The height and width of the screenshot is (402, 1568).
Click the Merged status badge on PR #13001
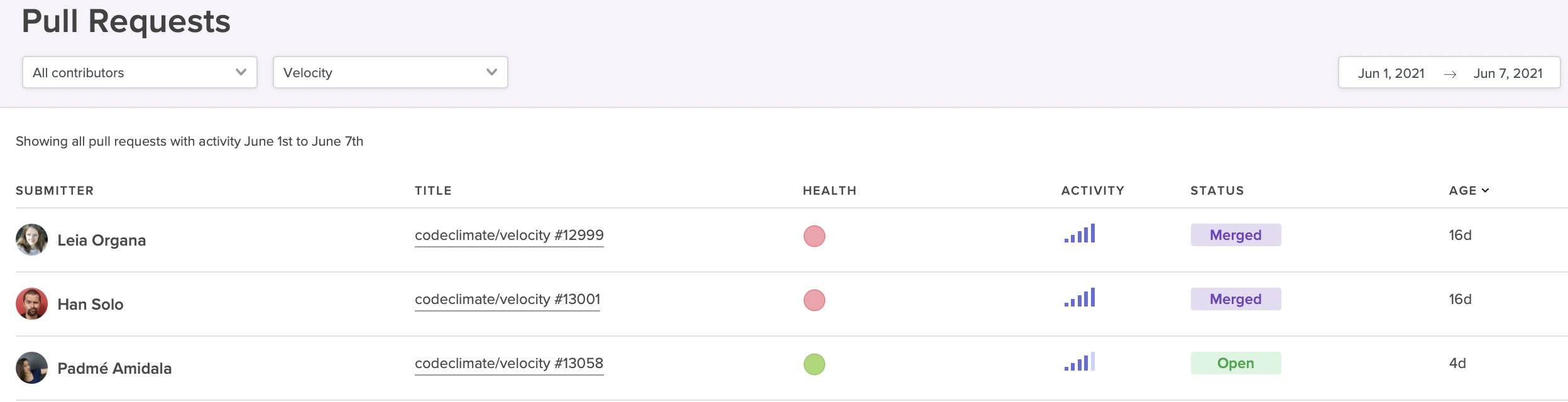(x=1235, y=299)
